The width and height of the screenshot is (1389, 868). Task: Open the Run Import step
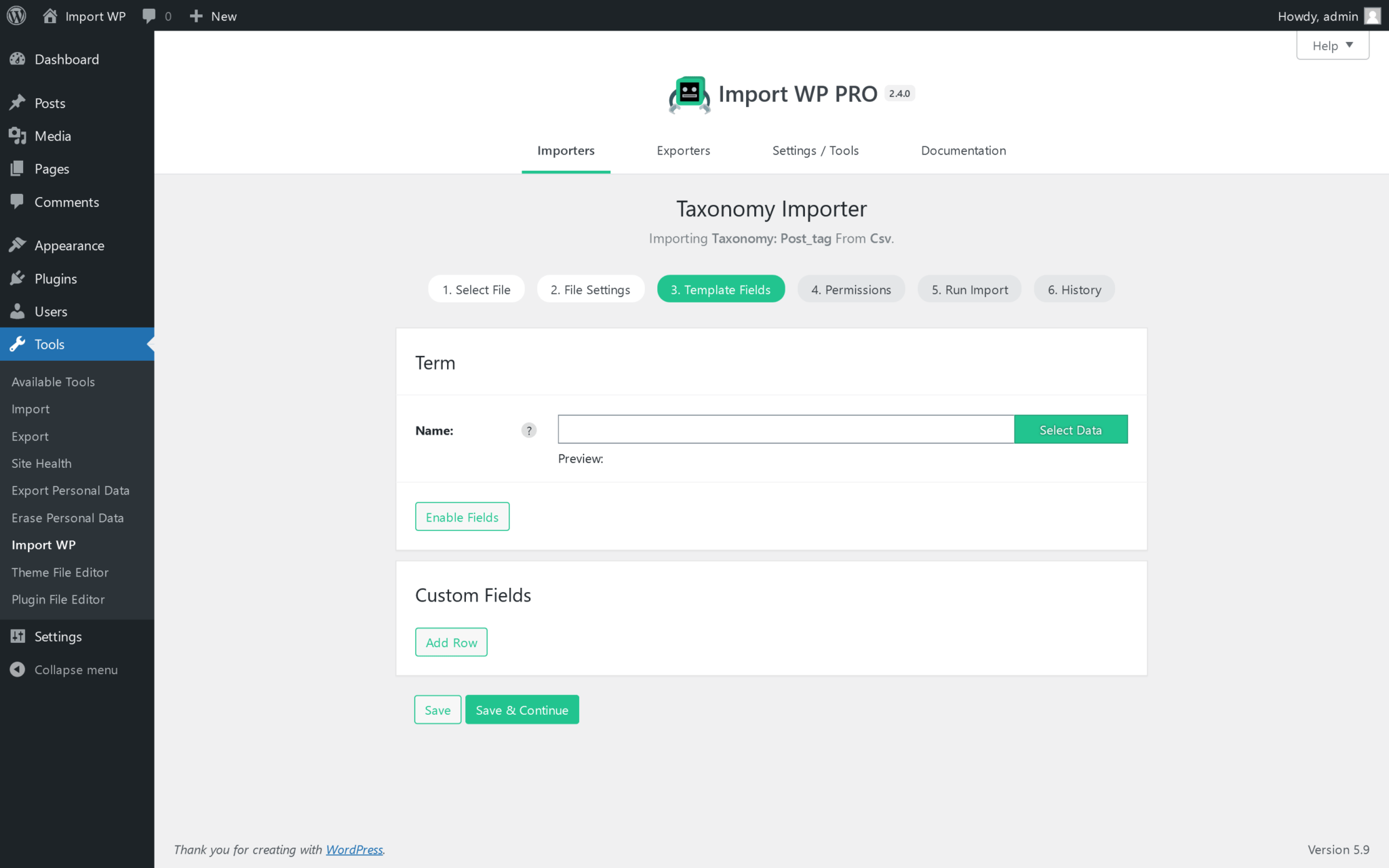969,289
